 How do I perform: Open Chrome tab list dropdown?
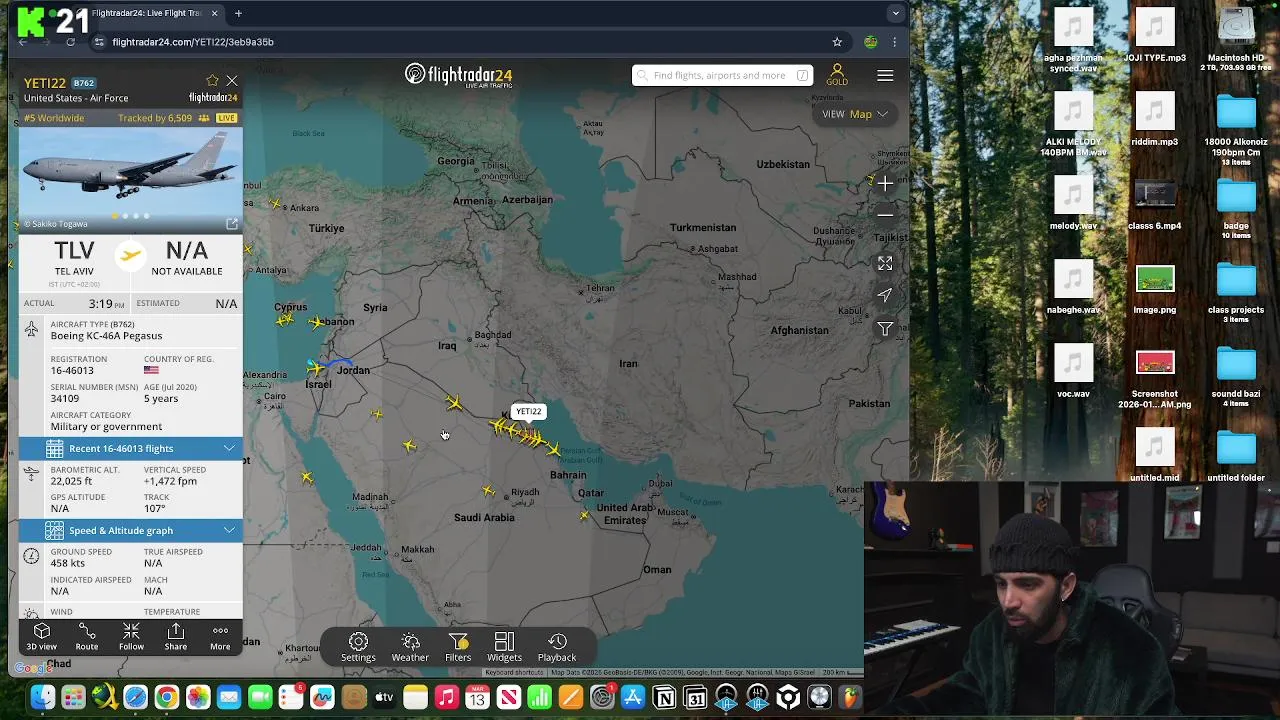coord(895,13)
